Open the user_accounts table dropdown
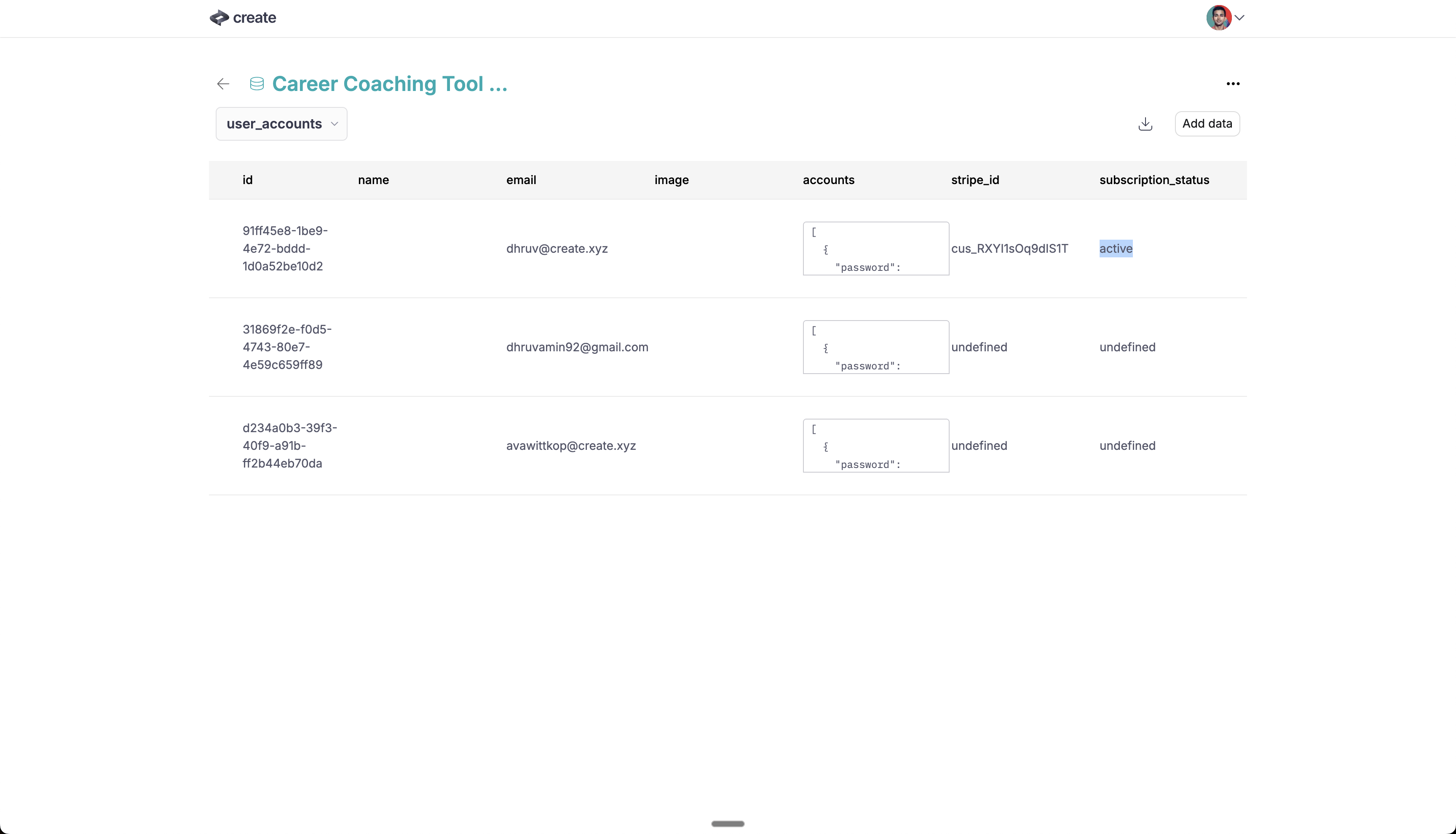Viewport: 1456px width, 834px height. [281, 124]
